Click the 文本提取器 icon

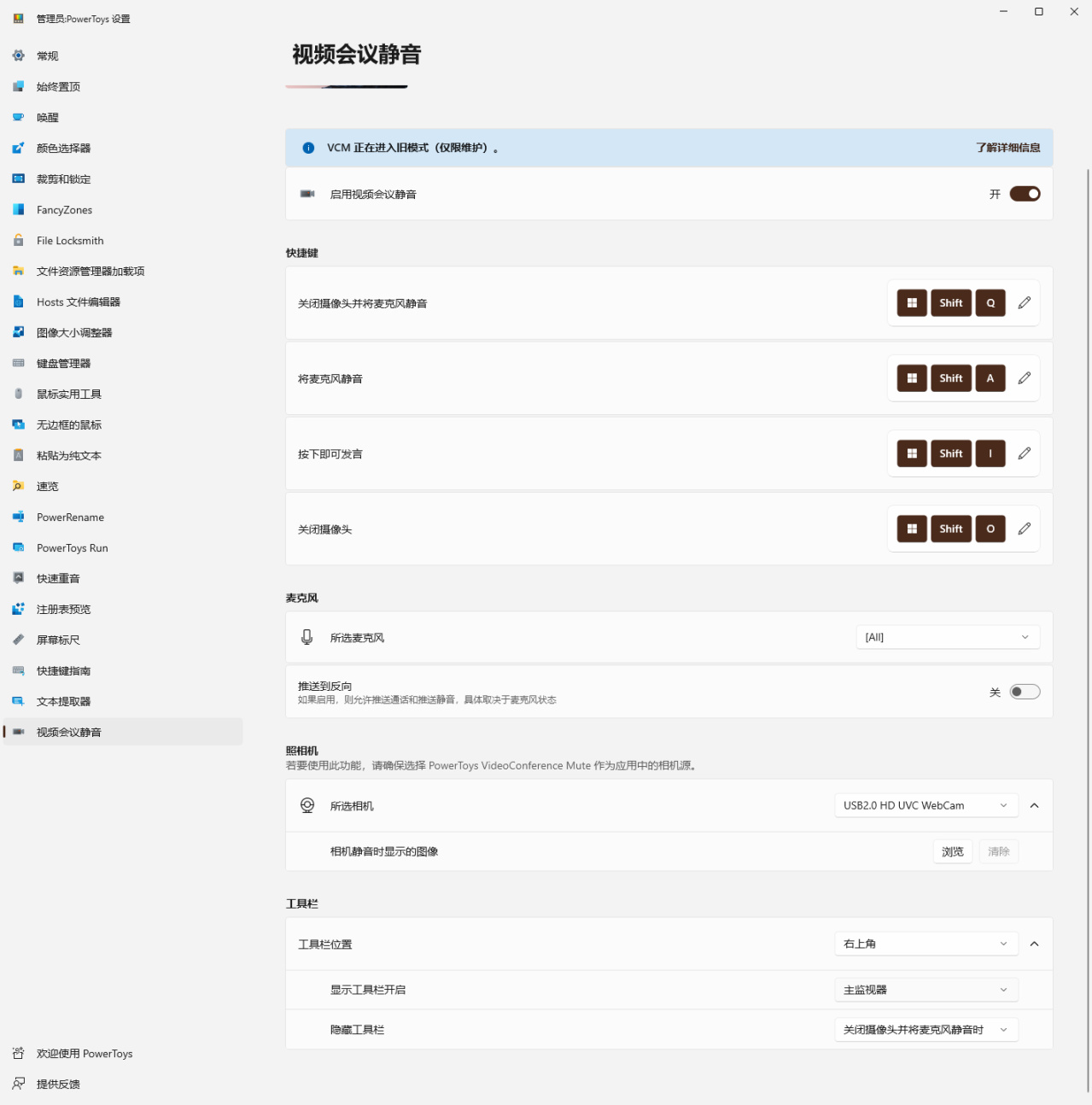(19, 701)
